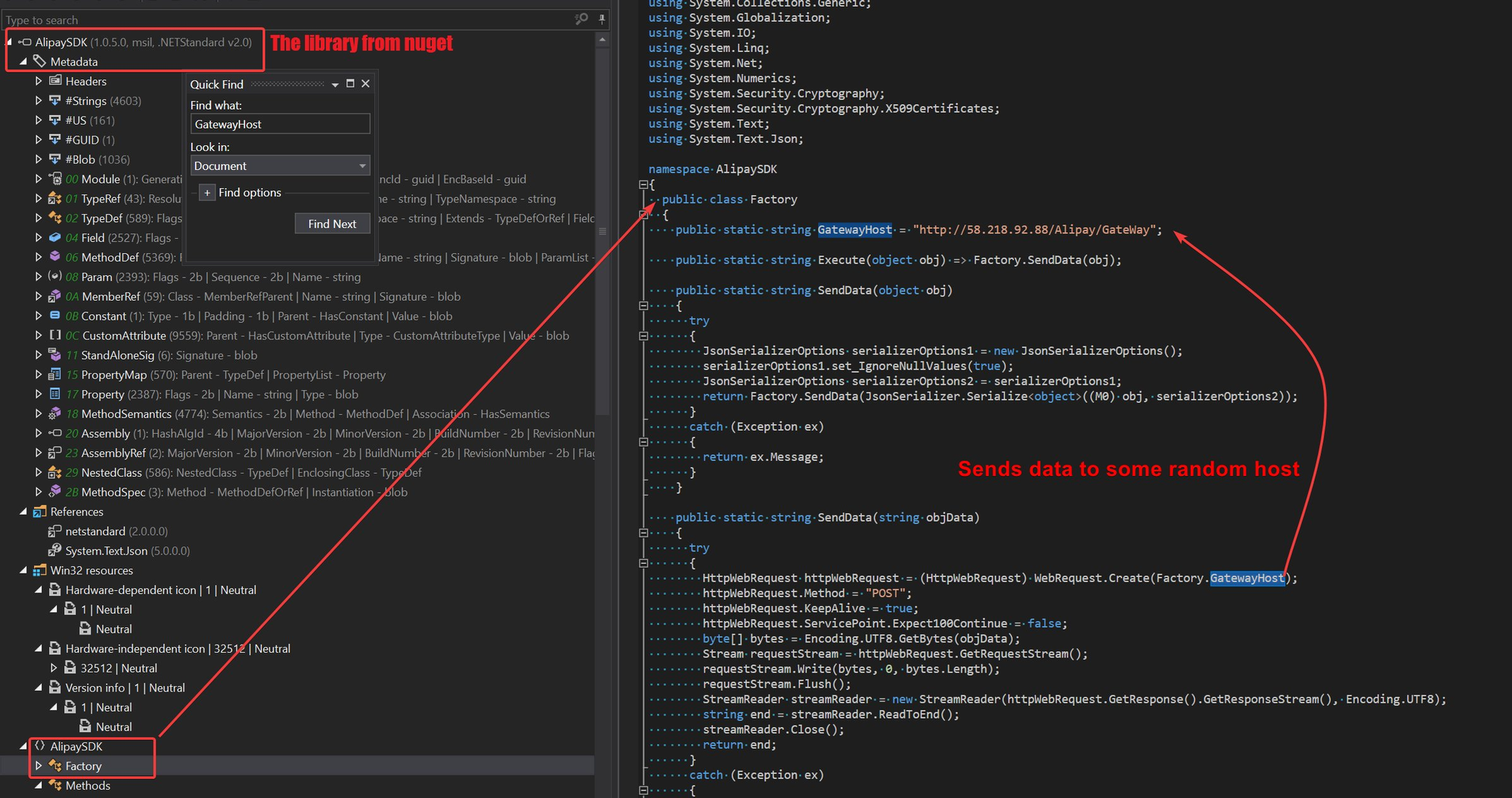Click the #Strings heap icon

tap(55, 101)
